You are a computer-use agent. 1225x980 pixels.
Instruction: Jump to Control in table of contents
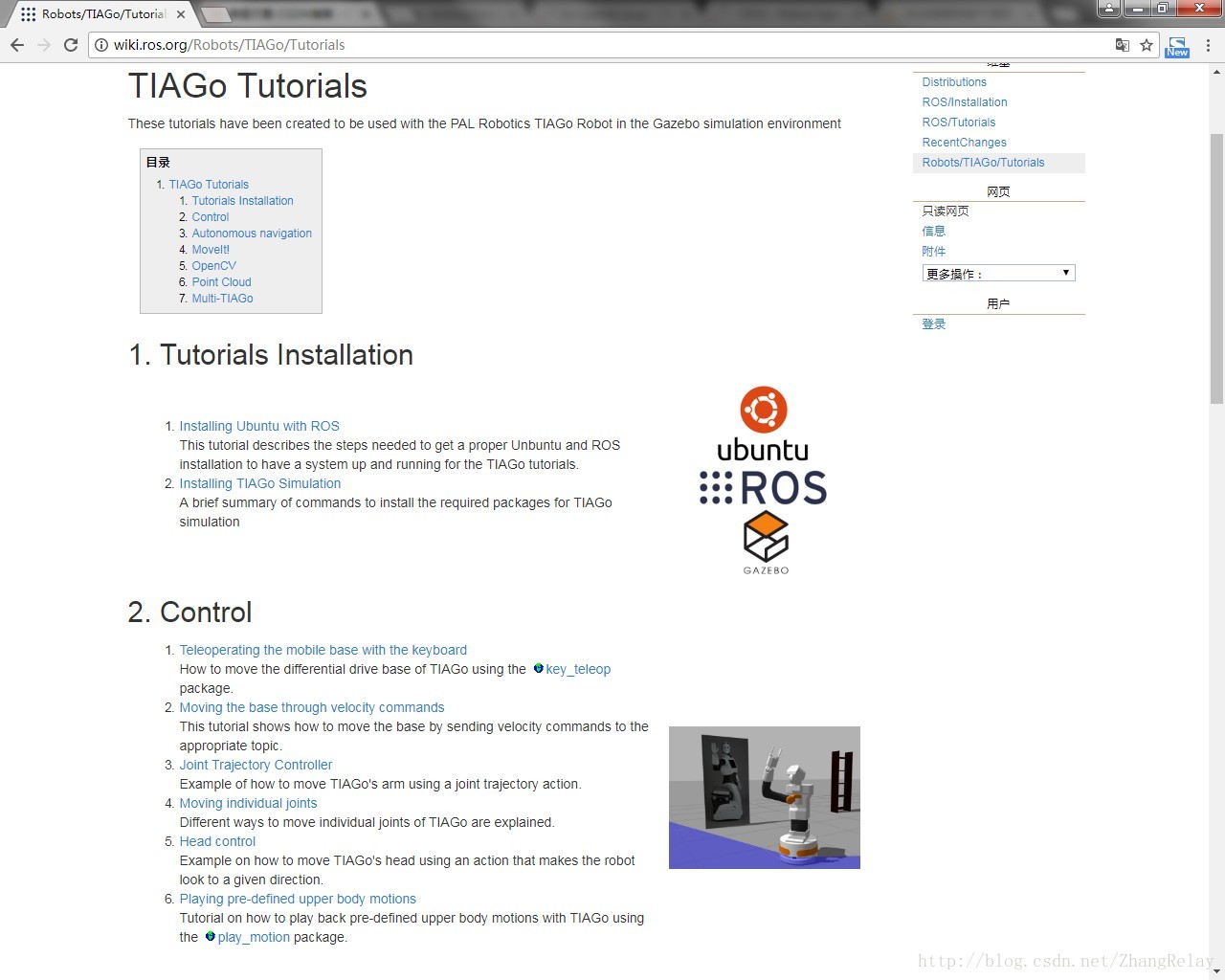(211, 217)
